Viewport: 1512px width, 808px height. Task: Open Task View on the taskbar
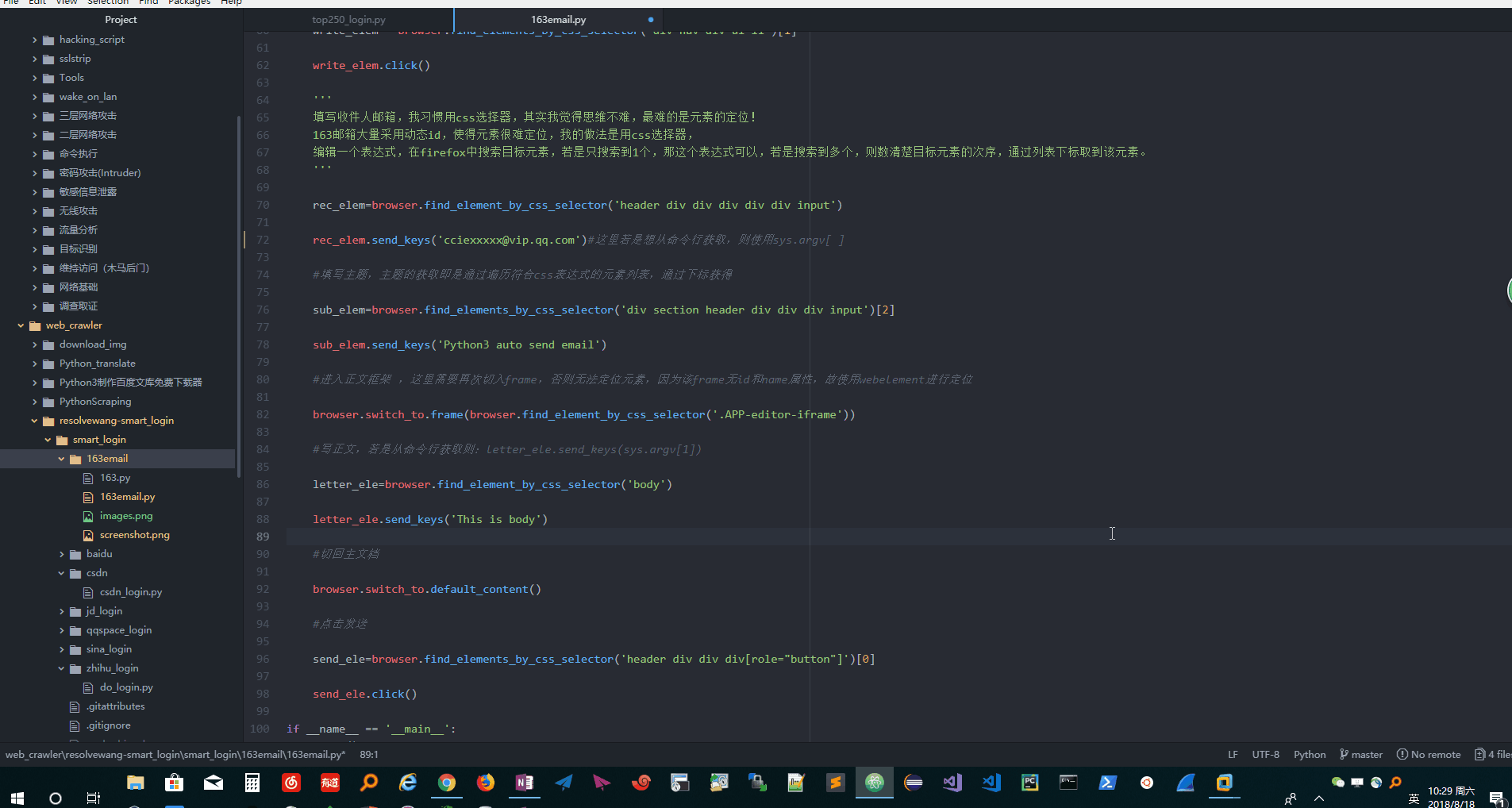94,798
